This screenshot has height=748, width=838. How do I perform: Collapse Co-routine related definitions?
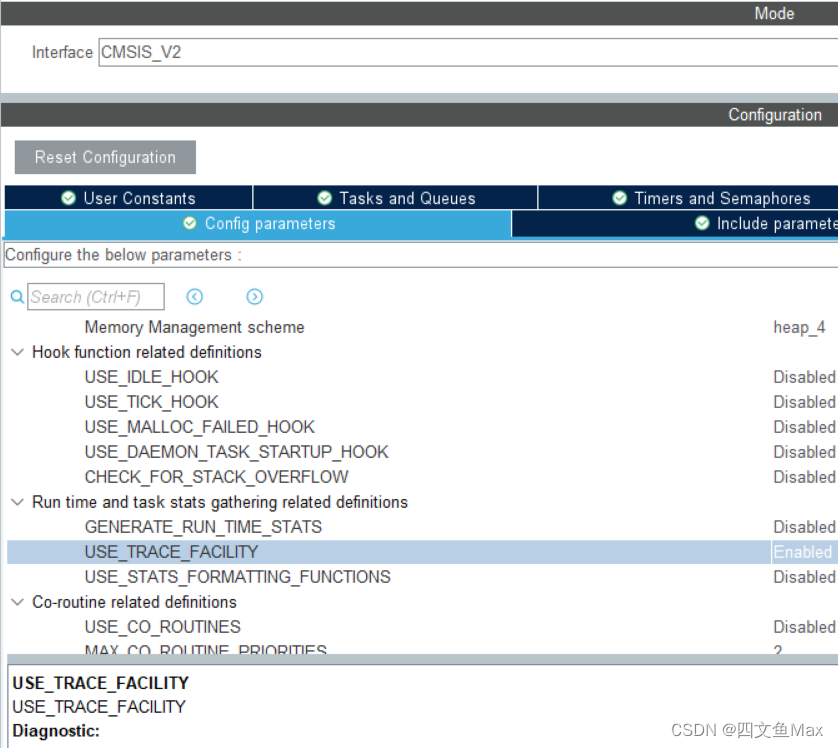point(15,602)
